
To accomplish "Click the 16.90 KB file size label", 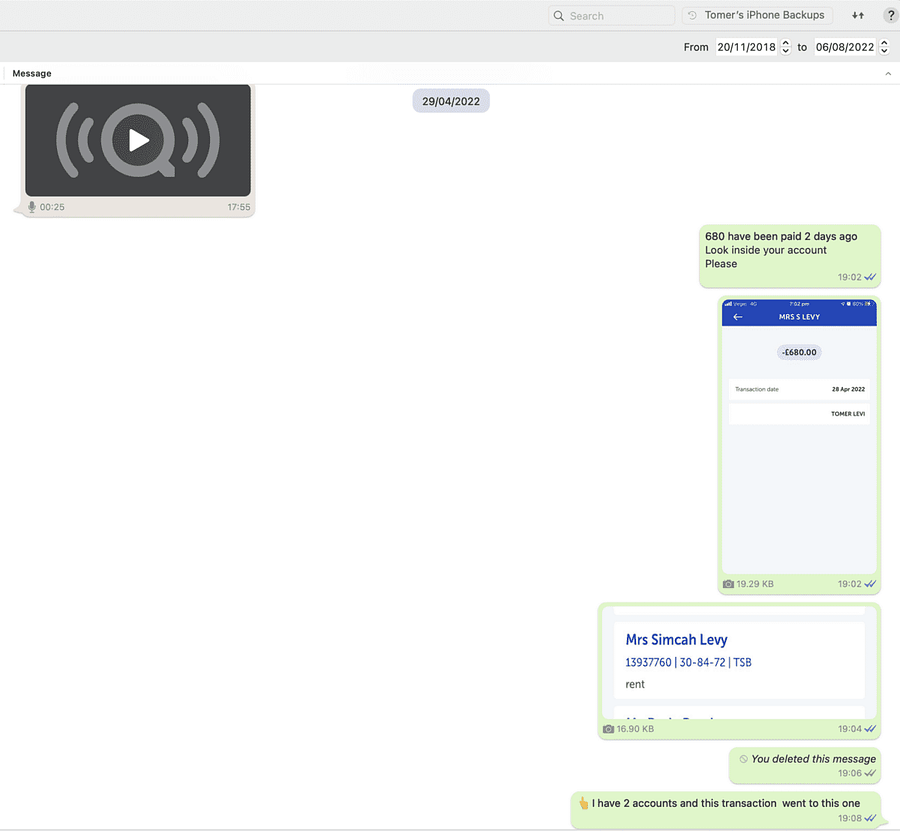I will point(635,729).
